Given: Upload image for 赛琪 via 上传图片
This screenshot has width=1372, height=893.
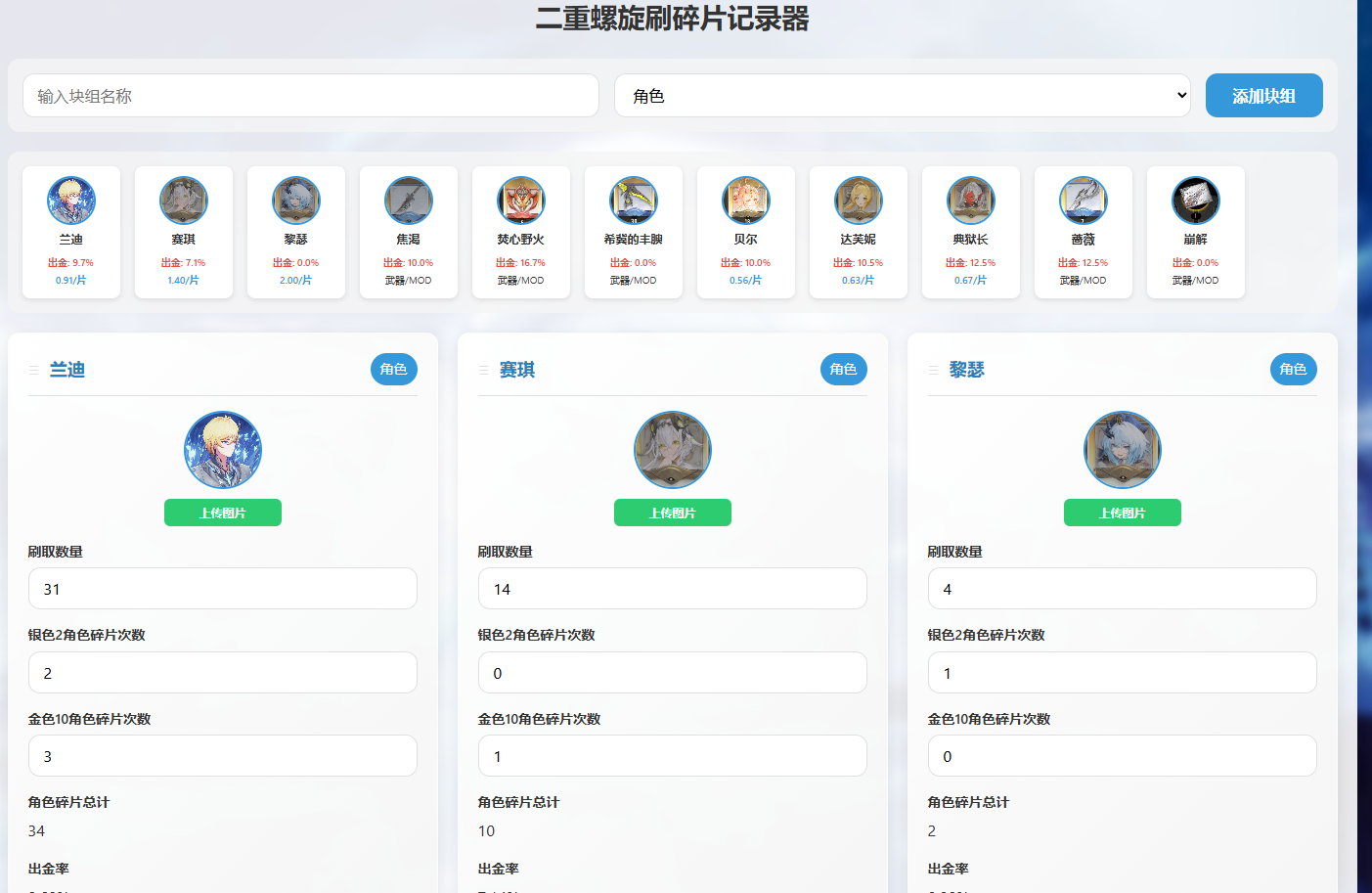Looking at the screenshot, I should pyautogui.click(x=673, y=513).
